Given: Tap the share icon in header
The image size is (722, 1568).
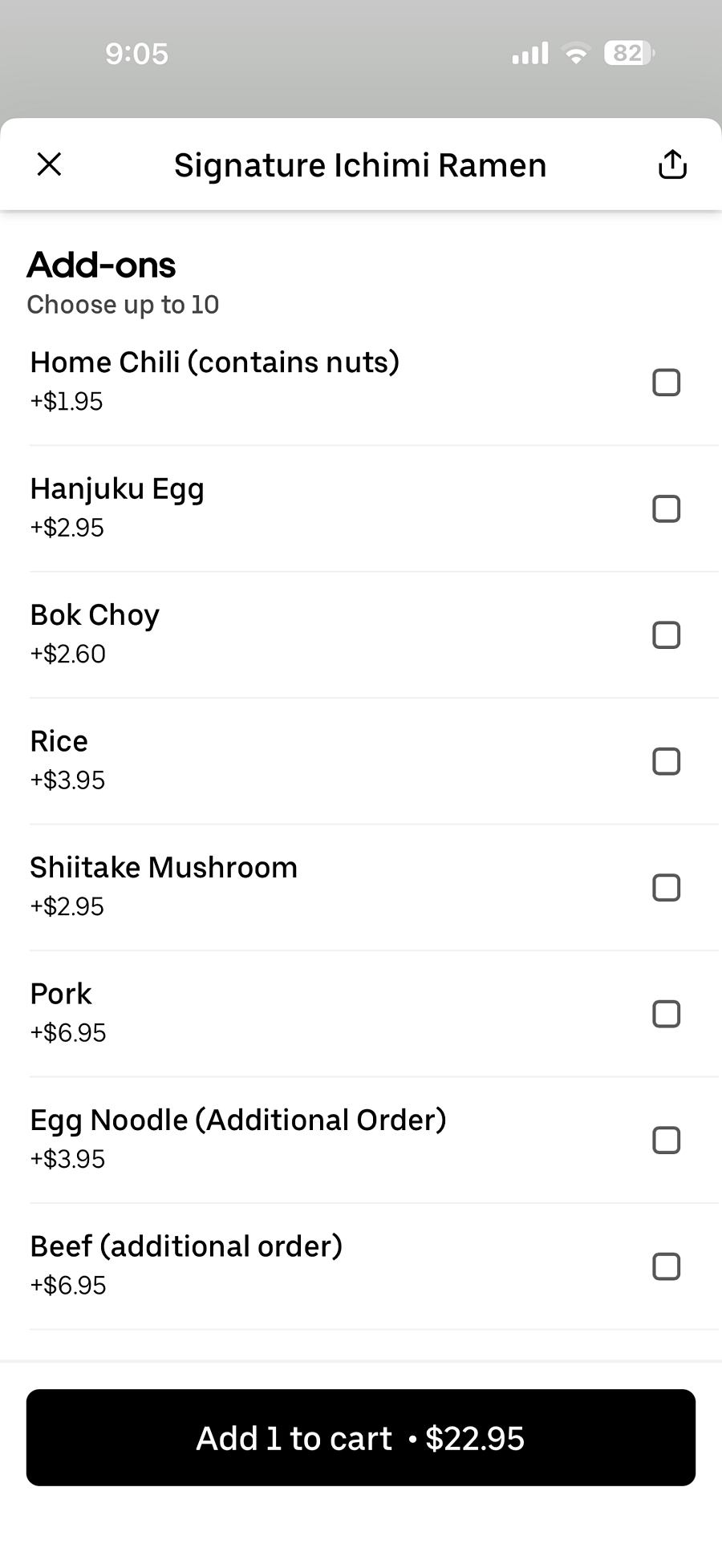Looking at the screenshot, I should pos(672,164).
